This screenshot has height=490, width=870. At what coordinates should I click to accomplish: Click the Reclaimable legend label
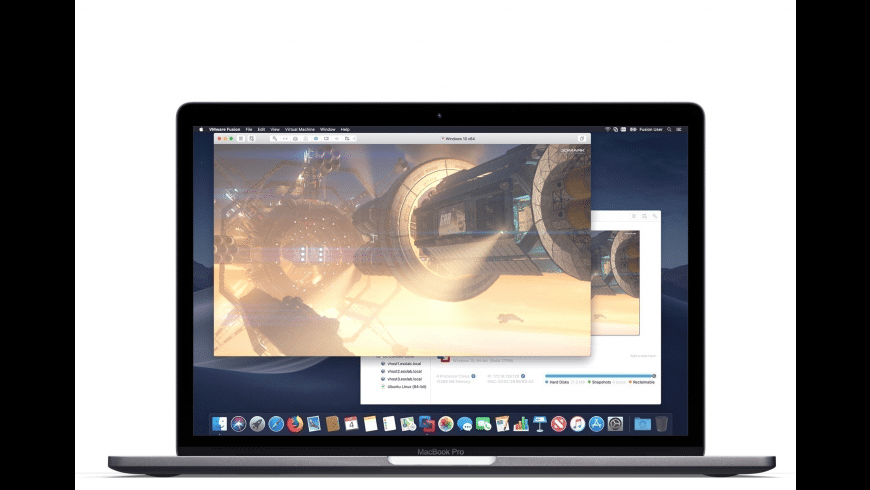coord(644,382)
